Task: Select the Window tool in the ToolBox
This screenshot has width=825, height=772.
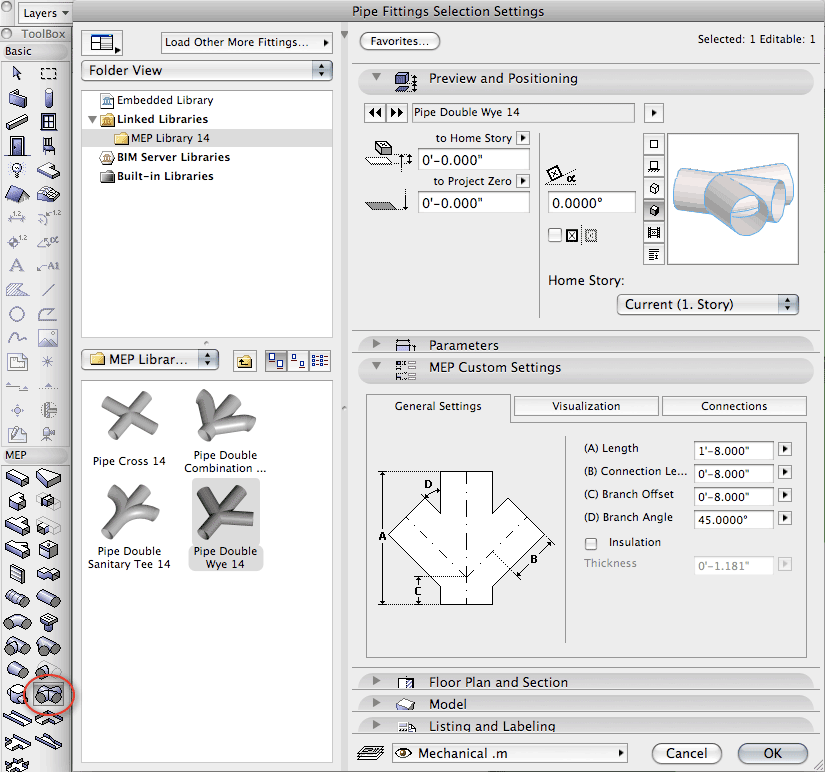Action: [48, 122]
